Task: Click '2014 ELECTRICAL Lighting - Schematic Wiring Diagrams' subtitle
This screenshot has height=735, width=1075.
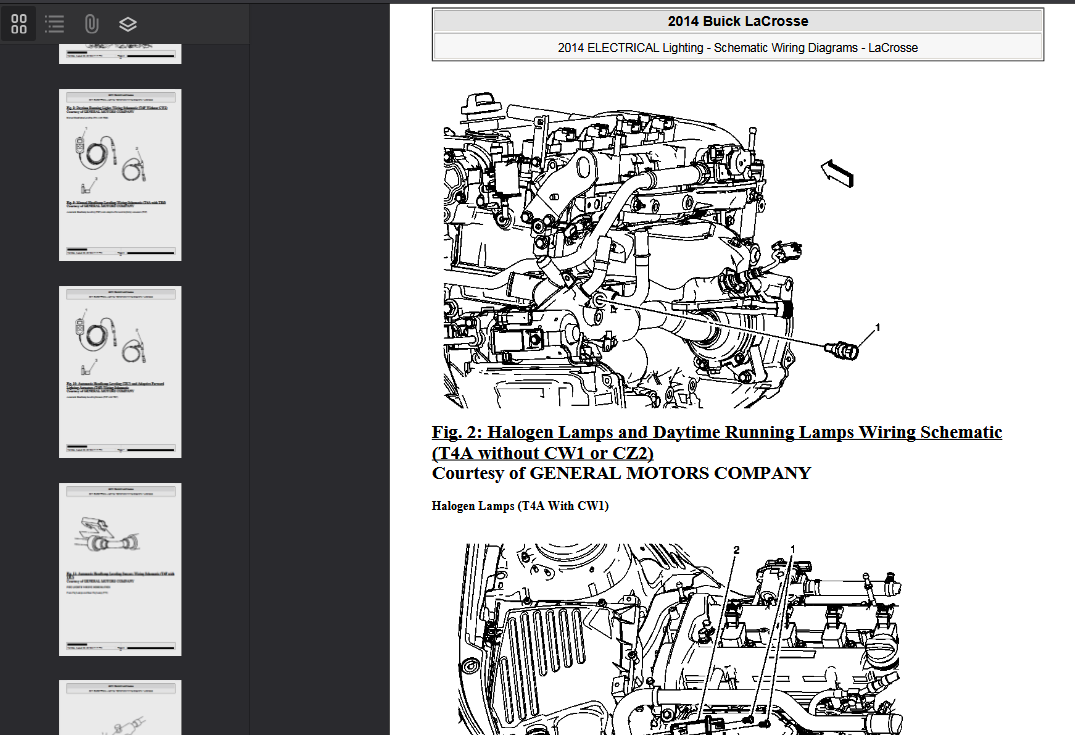Action: click(x=738, y=48)
